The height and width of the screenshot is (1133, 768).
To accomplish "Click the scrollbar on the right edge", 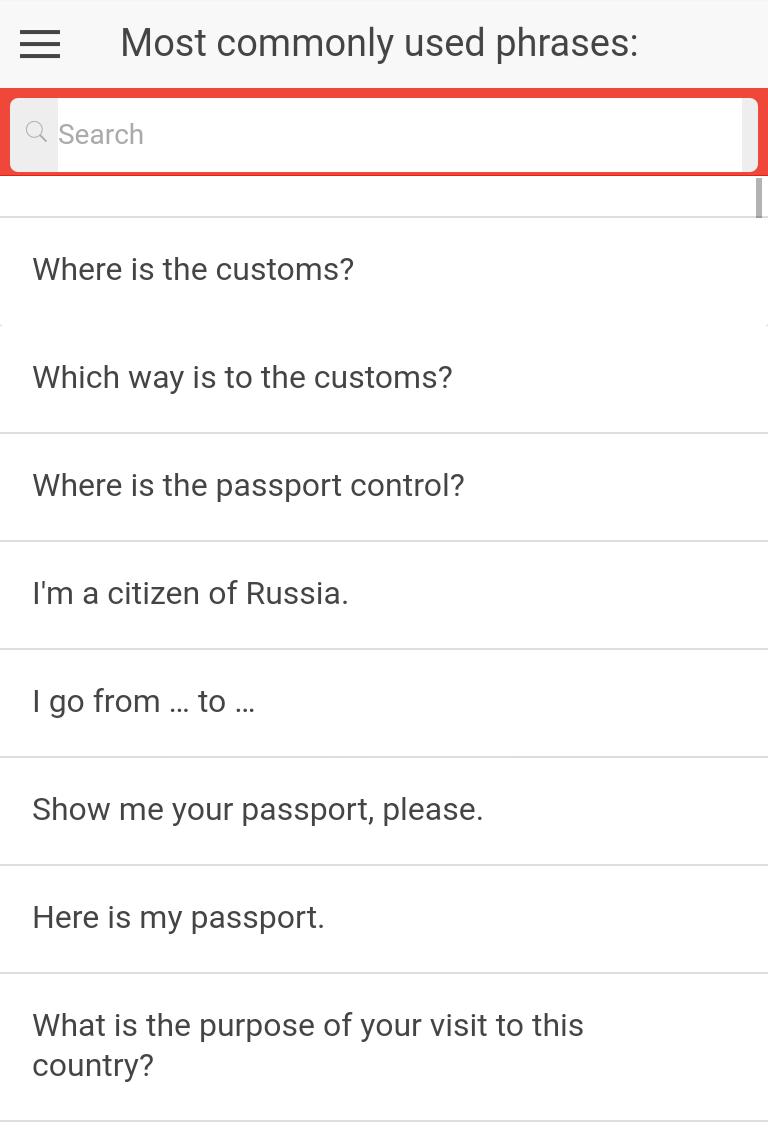I will [x=761, y=195].
